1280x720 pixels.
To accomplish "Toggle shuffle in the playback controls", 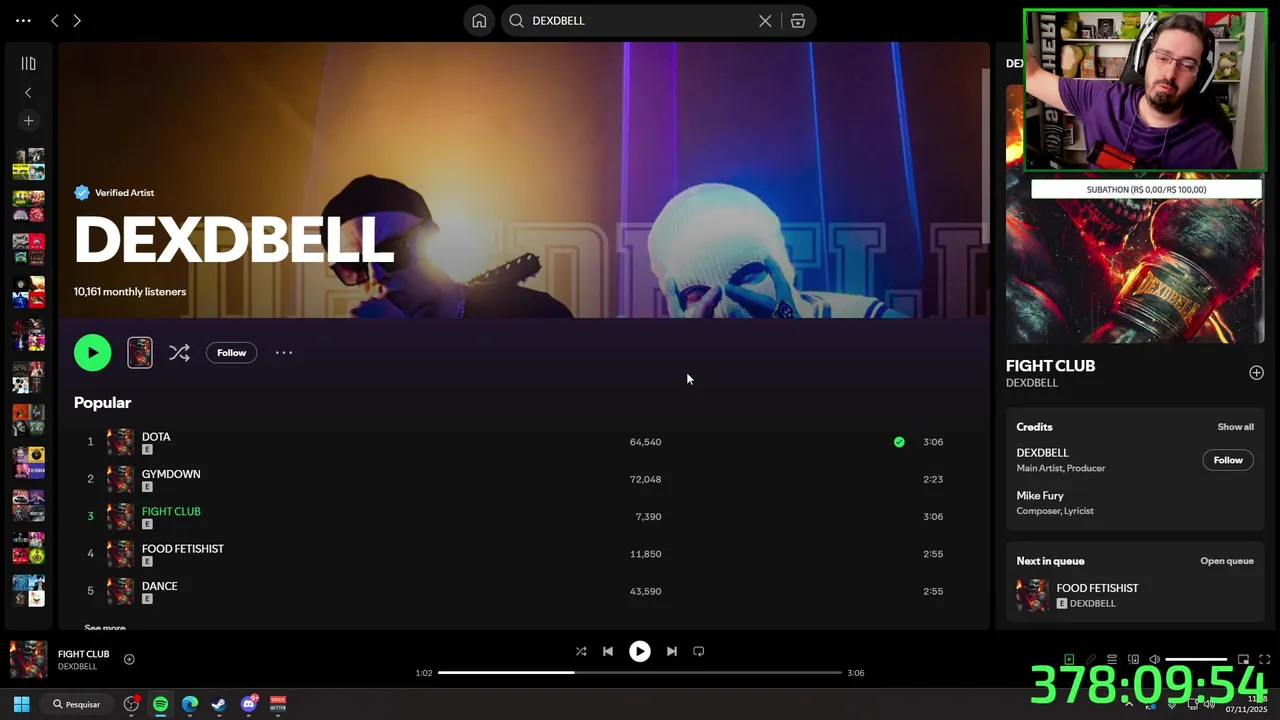I will [x=581, y=651].
